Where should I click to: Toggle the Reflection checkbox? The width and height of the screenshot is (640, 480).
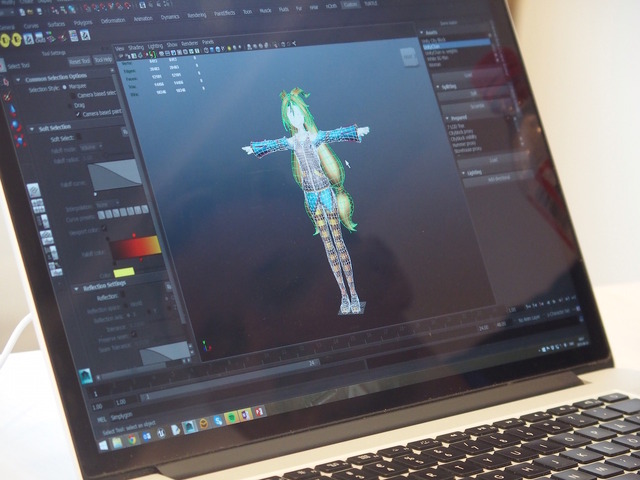pos(124,295)
